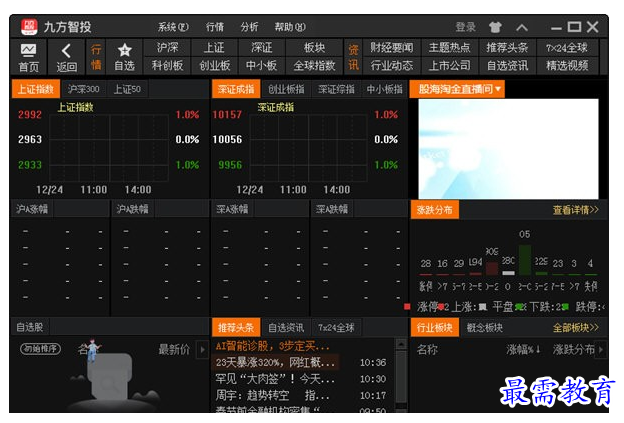
Task: Click the live stream video thumbnail
Action: [508, 149]
